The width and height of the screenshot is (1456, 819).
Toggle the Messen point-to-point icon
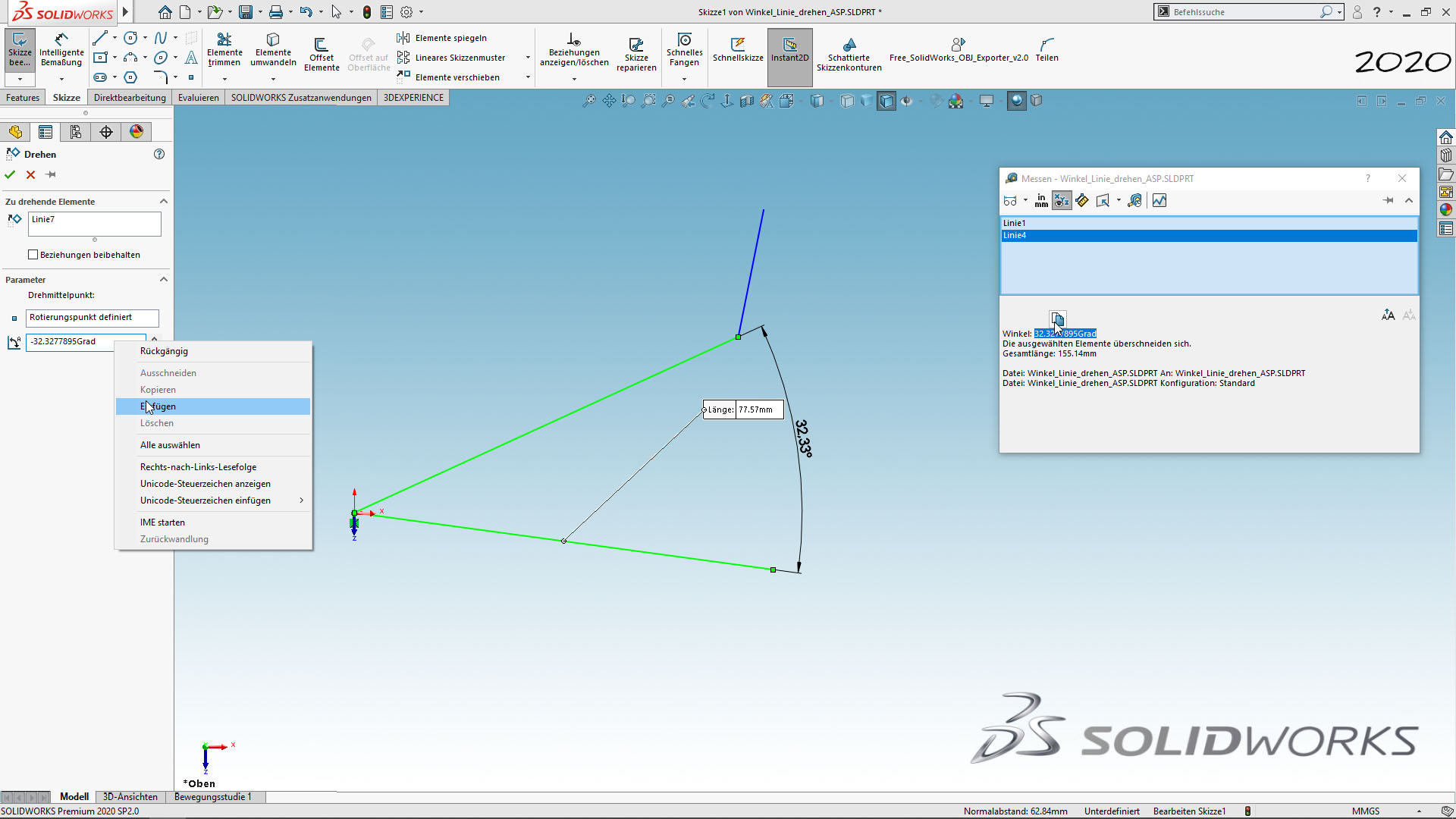pyautogui.click(x=1082, y=200)
